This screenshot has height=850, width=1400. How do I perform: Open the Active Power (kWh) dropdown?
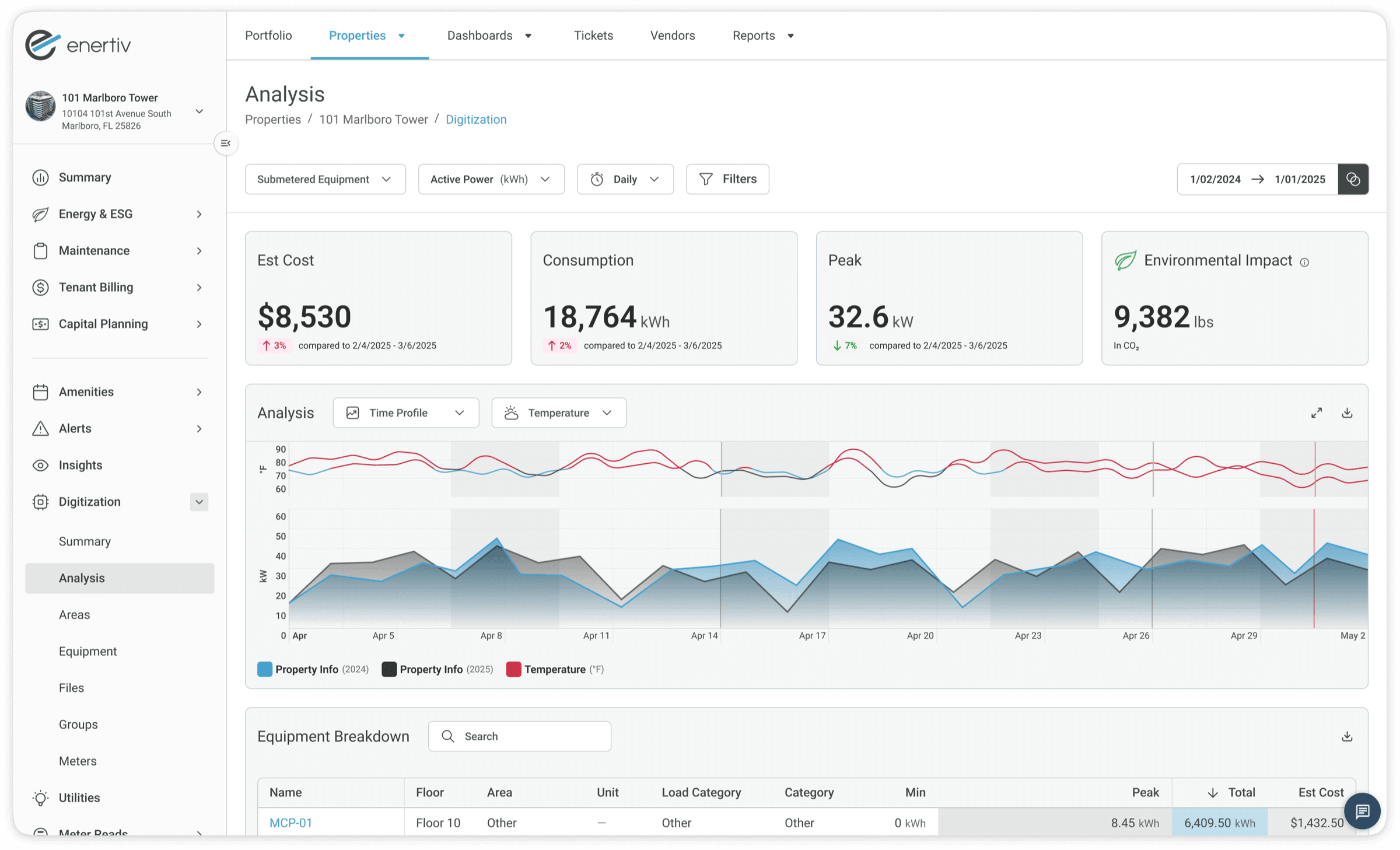(x=491, y=179)
